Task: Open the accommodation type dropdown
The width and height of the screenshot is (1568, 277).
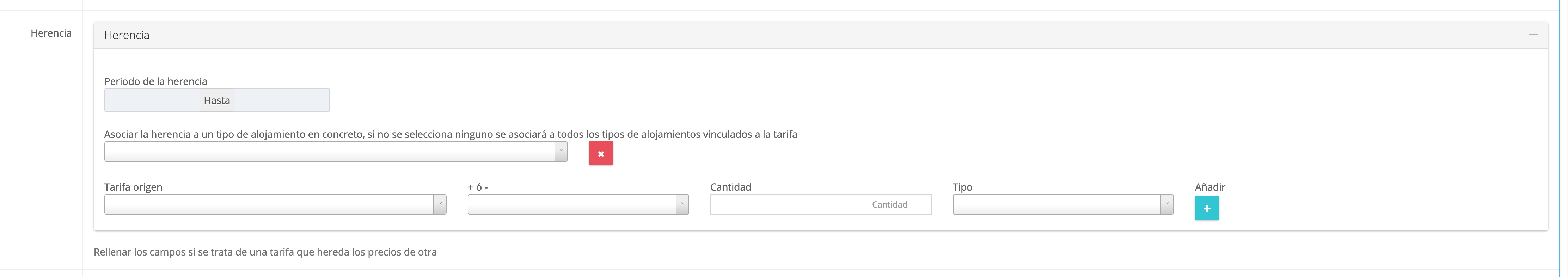Action: click(x=335, y=152)
